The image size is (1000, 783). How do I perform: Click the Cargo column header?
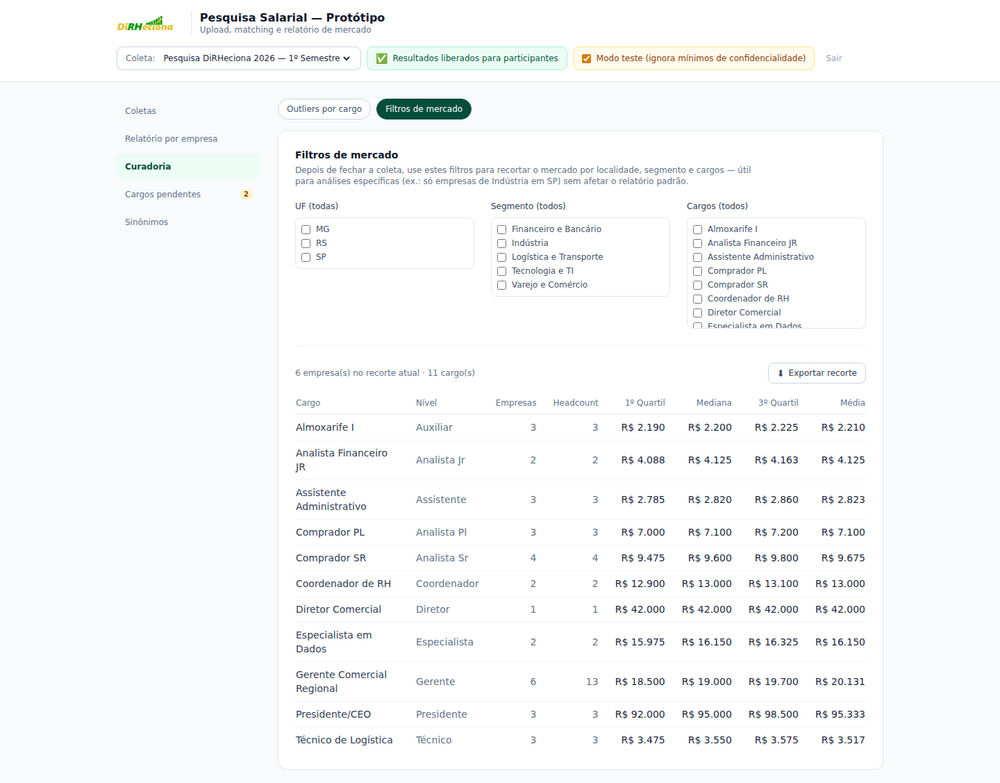click(308, 403)
